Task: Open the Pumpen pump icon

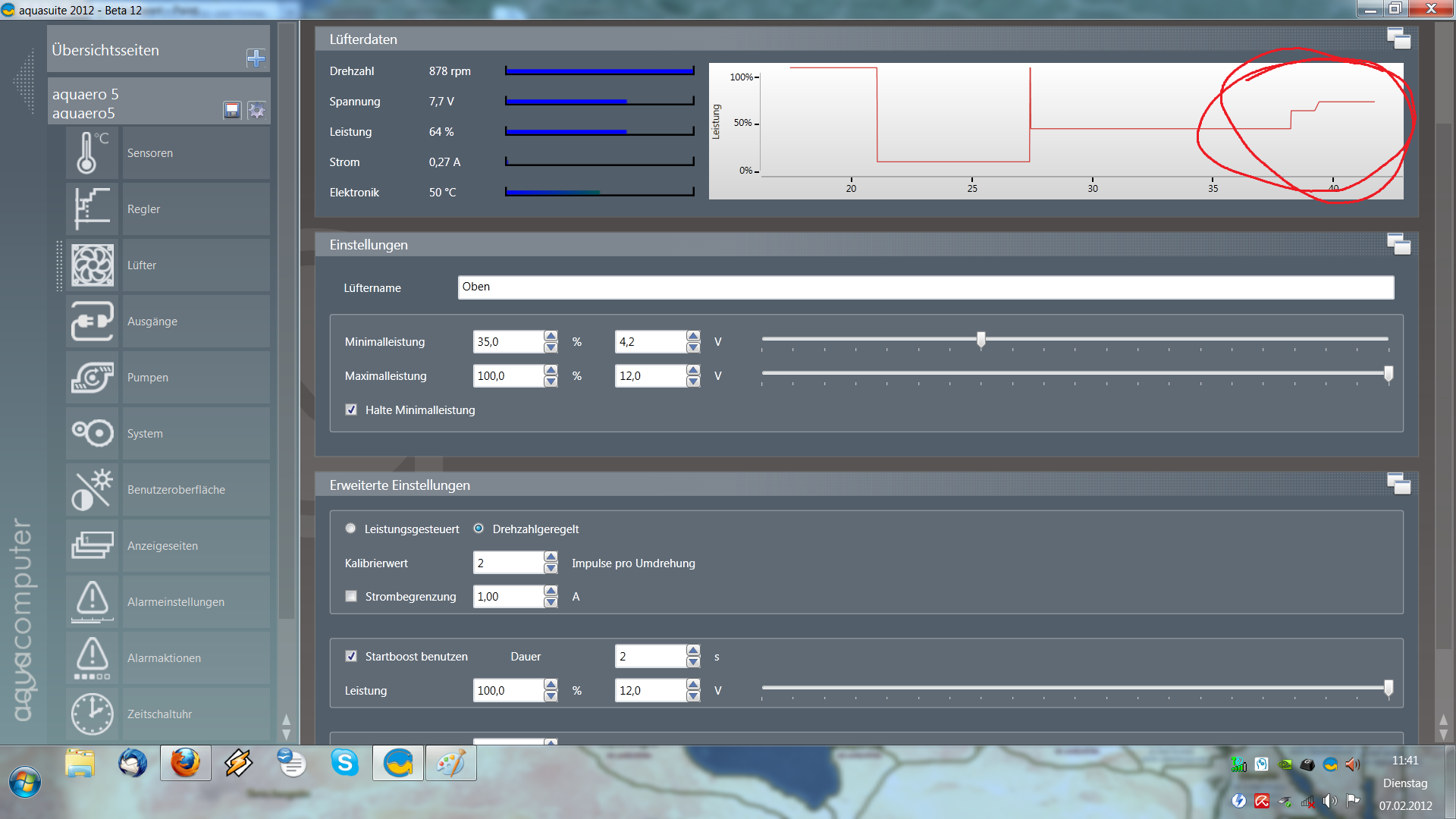Action: [93, 378]
